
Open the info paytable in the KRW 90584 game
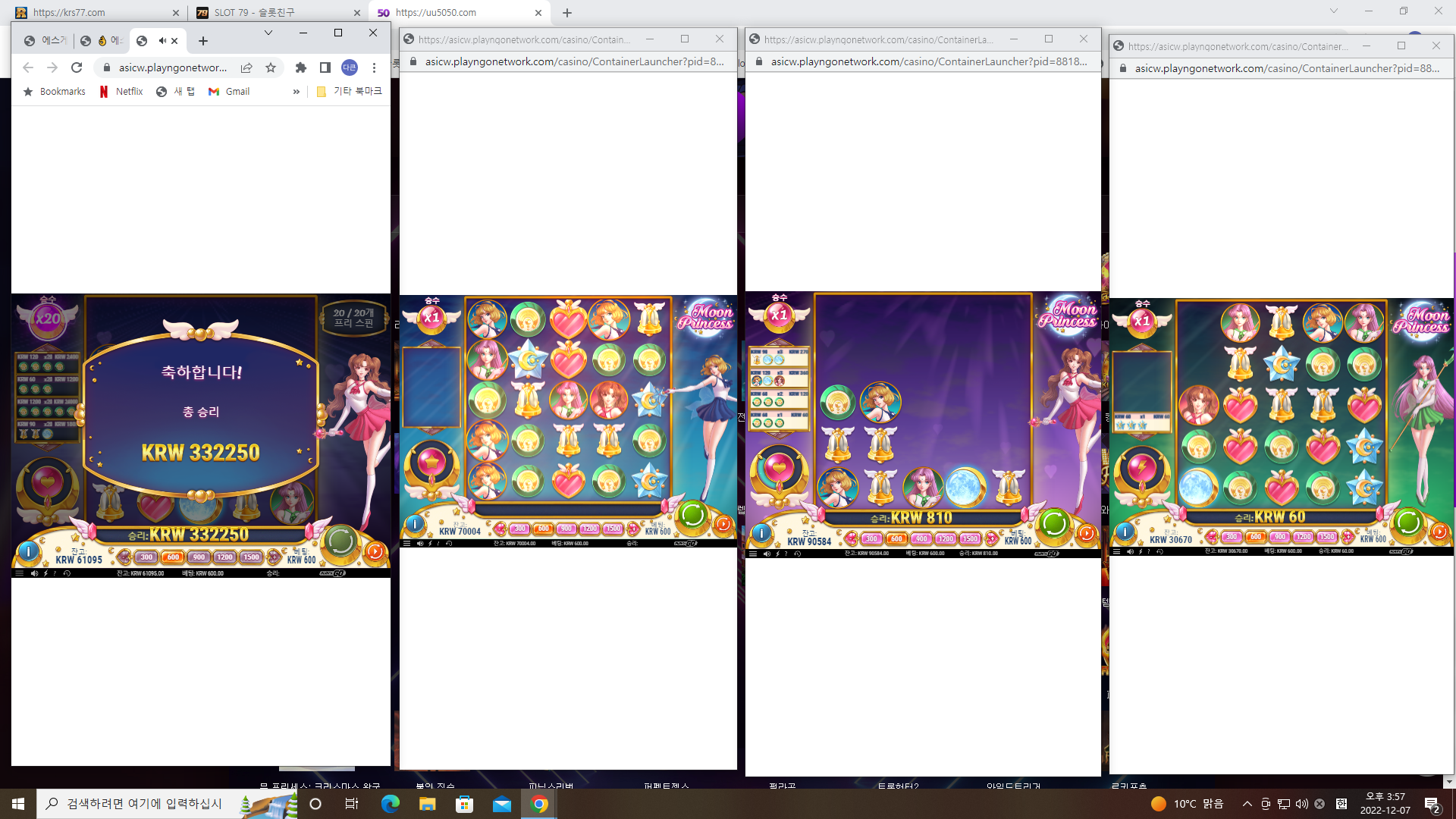(x=761, y=533)
